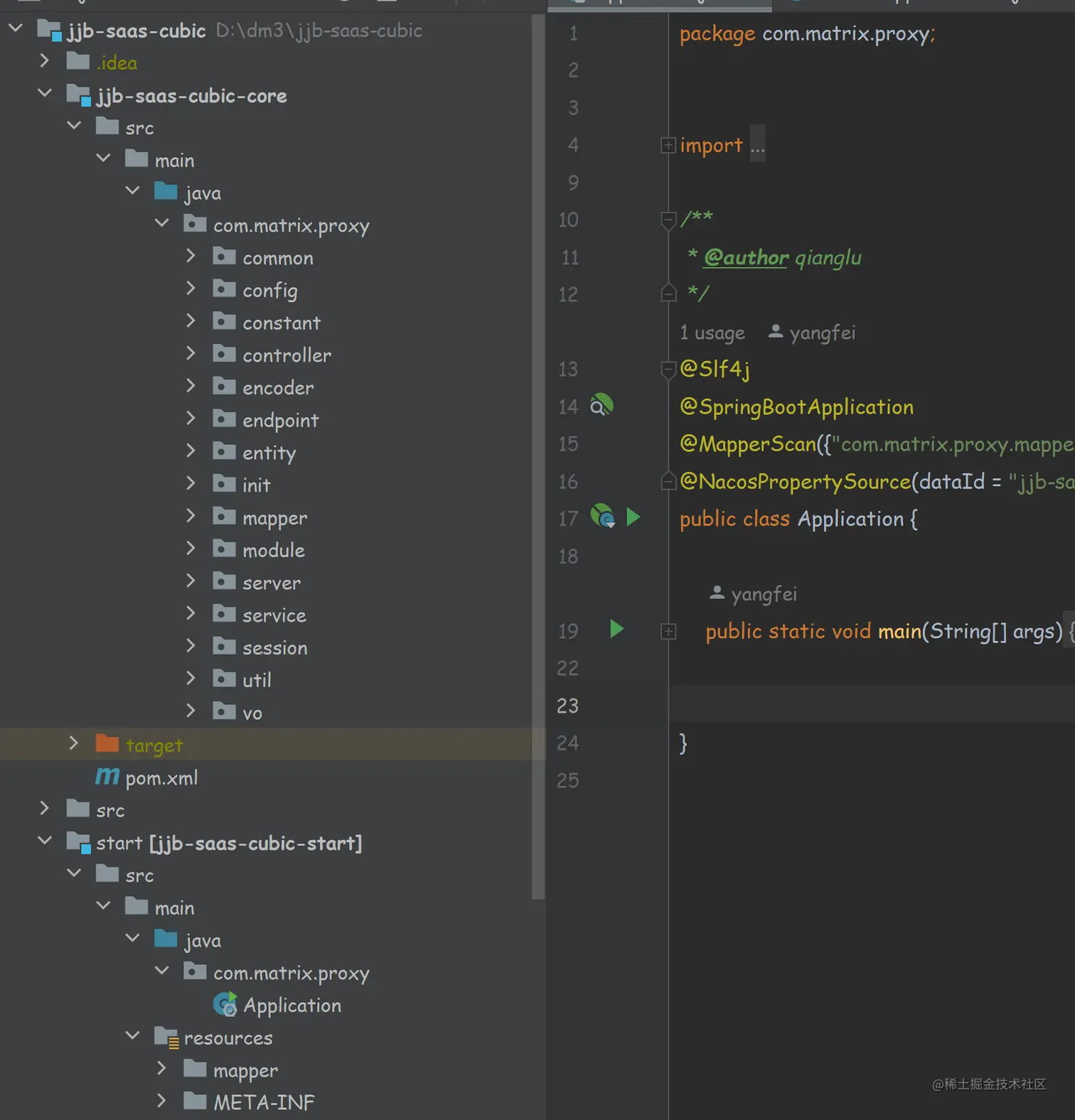The width and height of the screenshot is (1075, 1120).
Task: Click the run arrow beside the main method
Action: click(616, 630)
